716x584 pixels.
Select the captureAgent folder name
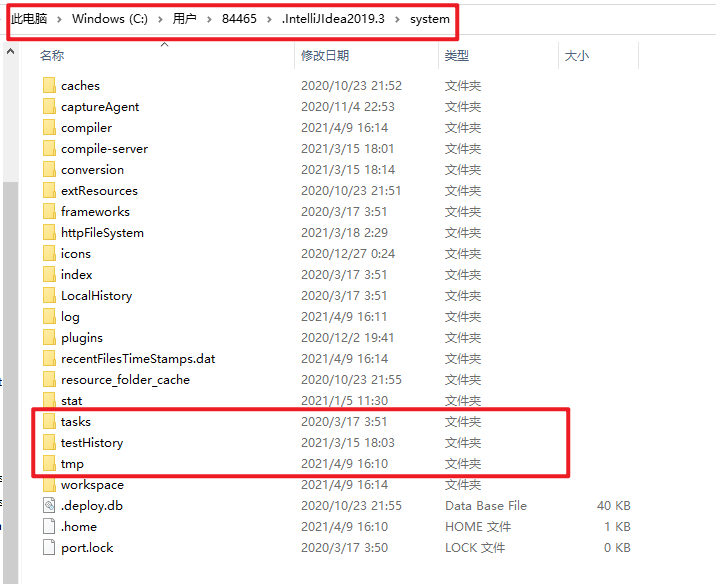[x=100, y=107]
